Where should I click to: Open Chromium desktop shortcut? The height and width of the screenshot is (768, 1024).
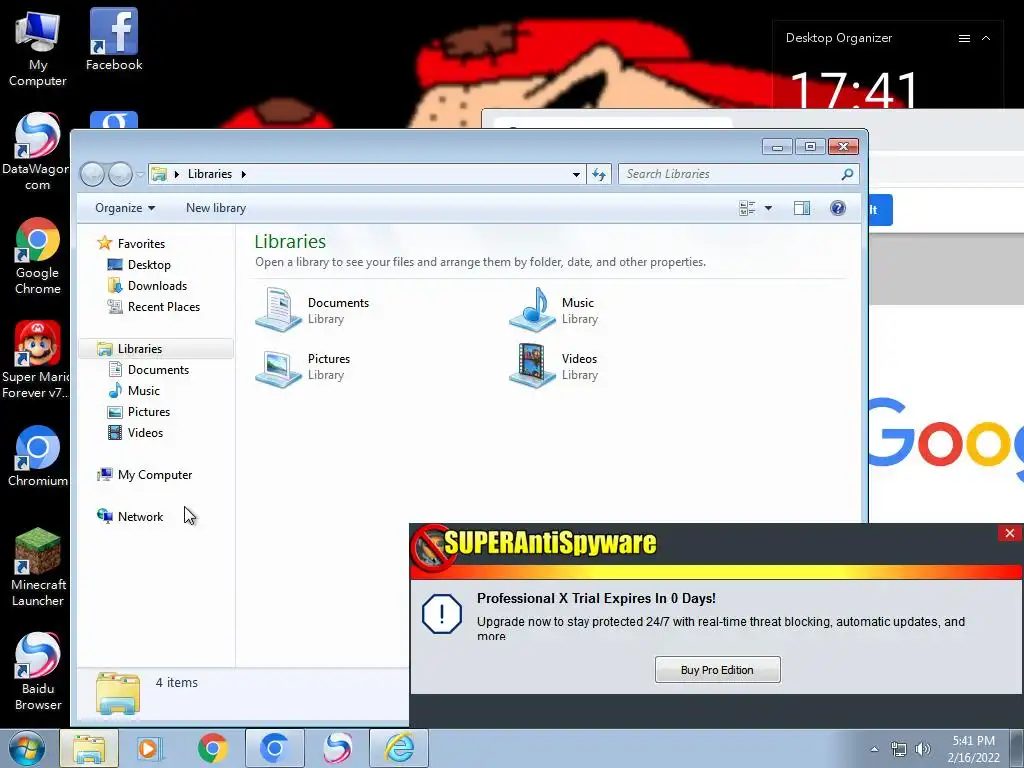click(x=37, y=456)
